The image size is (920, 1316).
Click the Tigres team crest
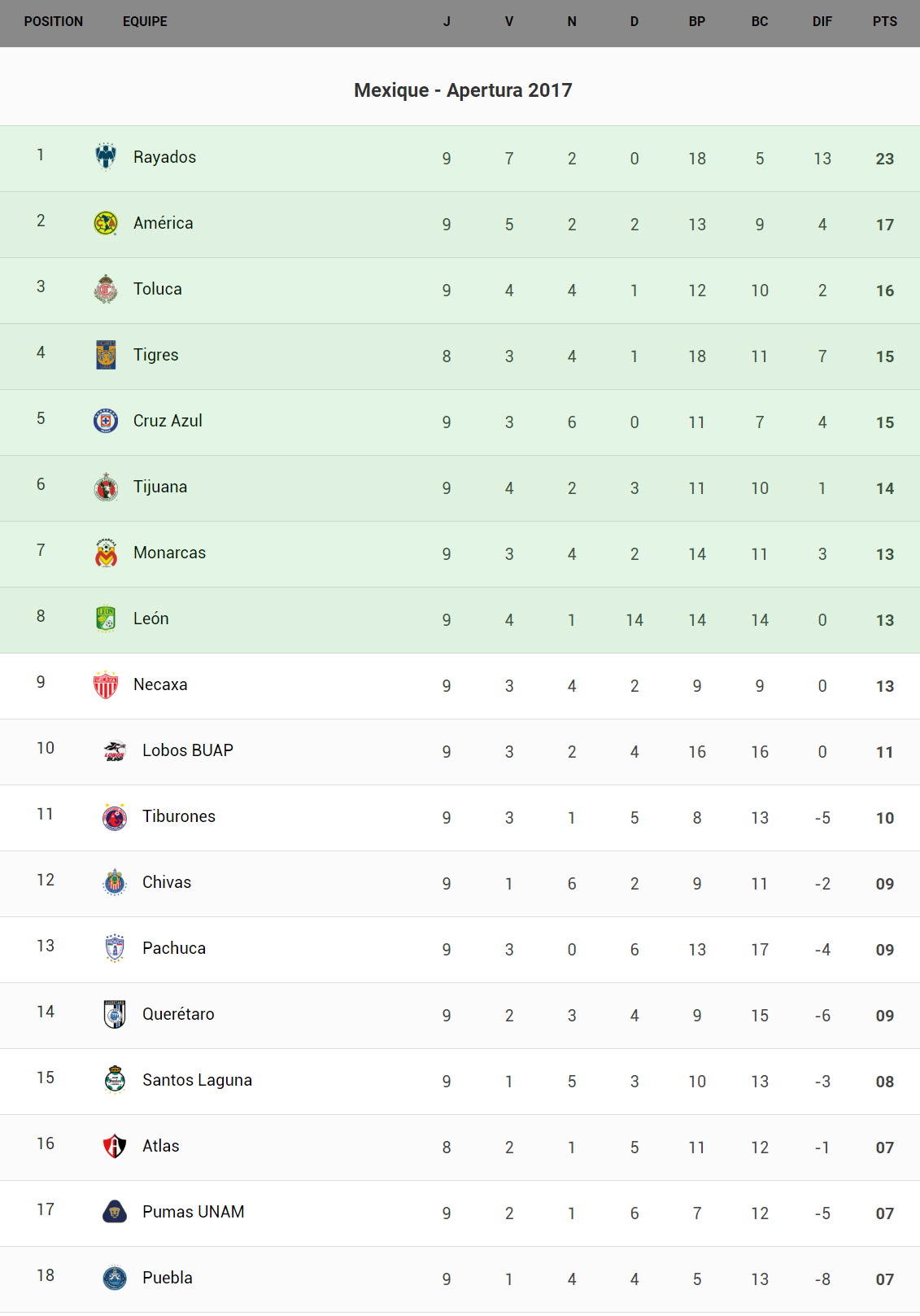[106, 355]
